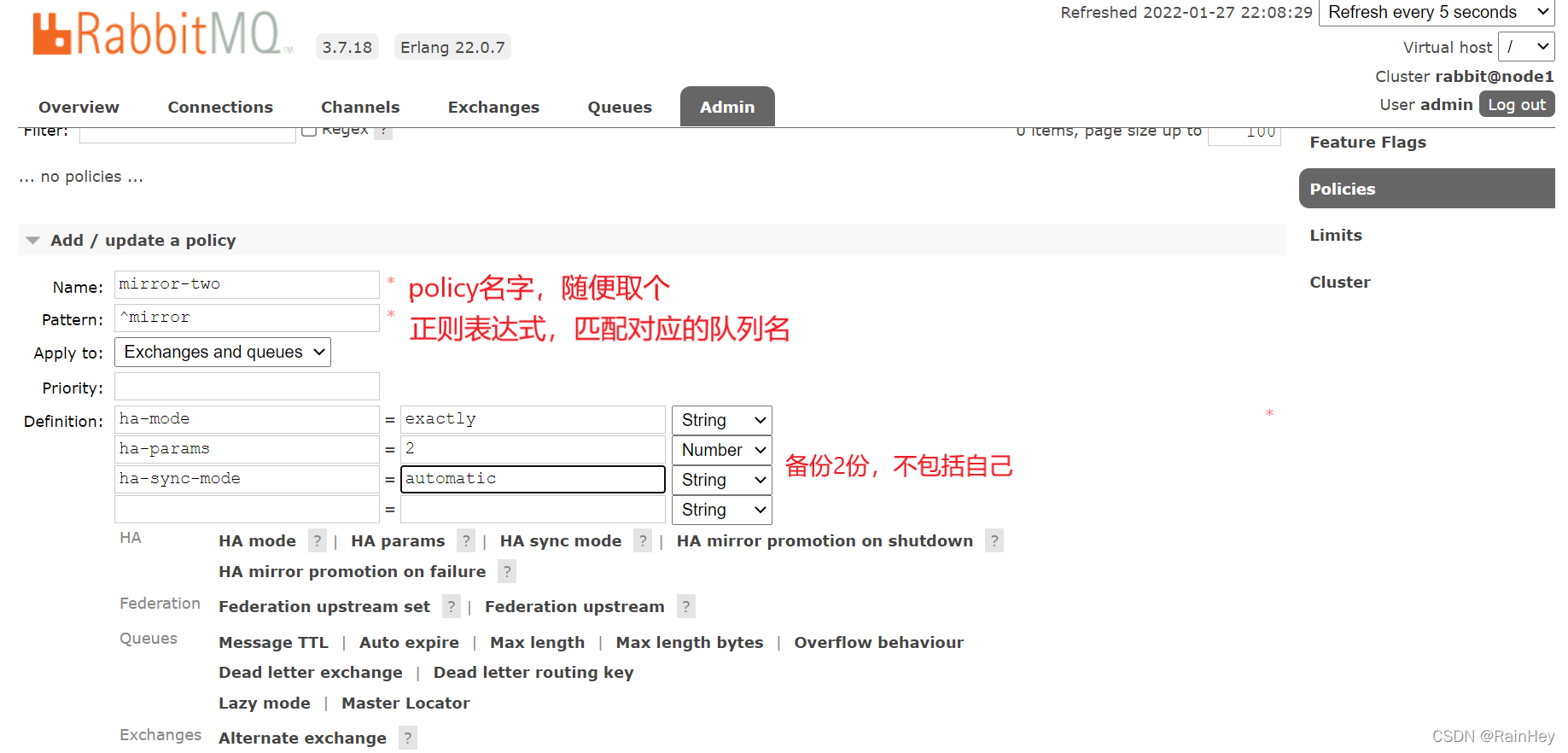Open help for HA mirror promotion on shutdown

click(x=994, y=540)
